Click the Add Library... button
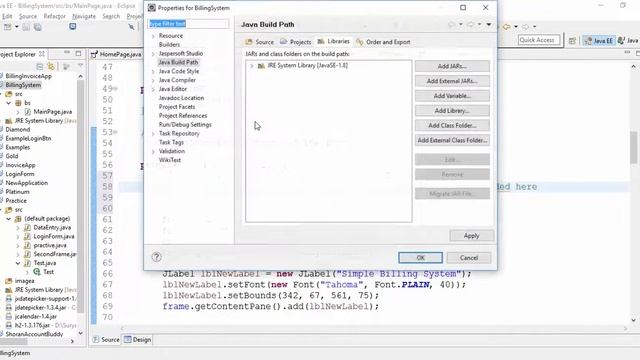640x360 pixels. 452,111
